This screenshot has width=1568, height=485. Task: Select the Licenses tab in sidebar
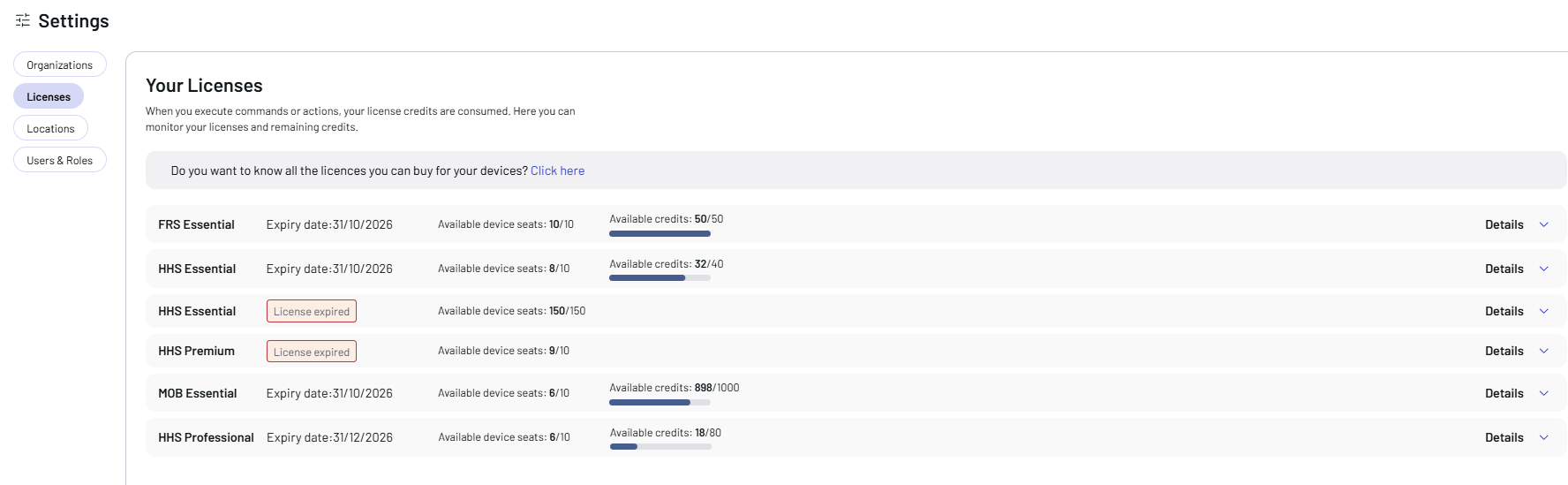coord(49,96)
